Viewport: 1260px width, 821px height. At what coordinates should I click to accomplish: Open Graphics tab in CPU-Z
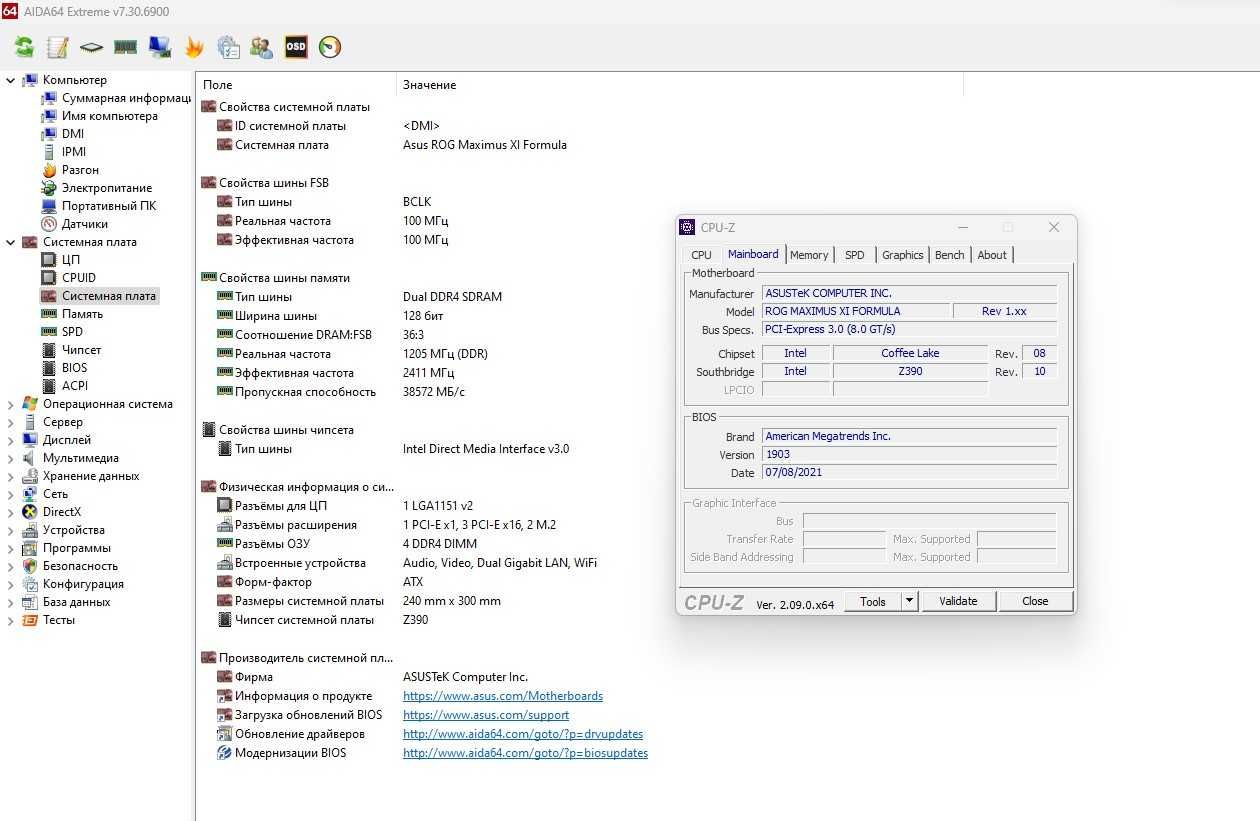click(902, 255)
